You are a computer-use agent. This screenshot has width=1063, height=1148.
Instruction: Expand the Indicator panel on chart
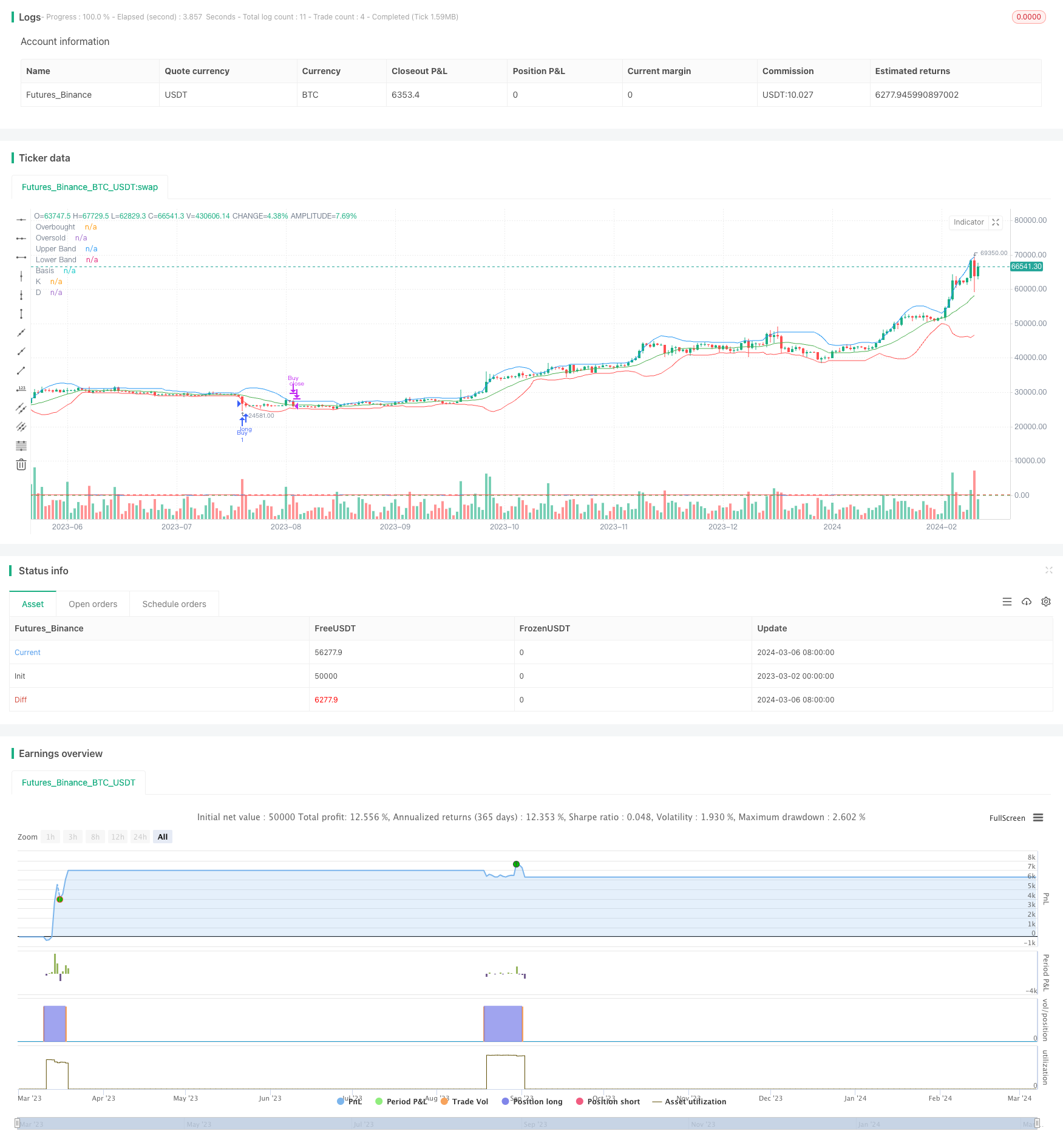[x=996, y=222]
